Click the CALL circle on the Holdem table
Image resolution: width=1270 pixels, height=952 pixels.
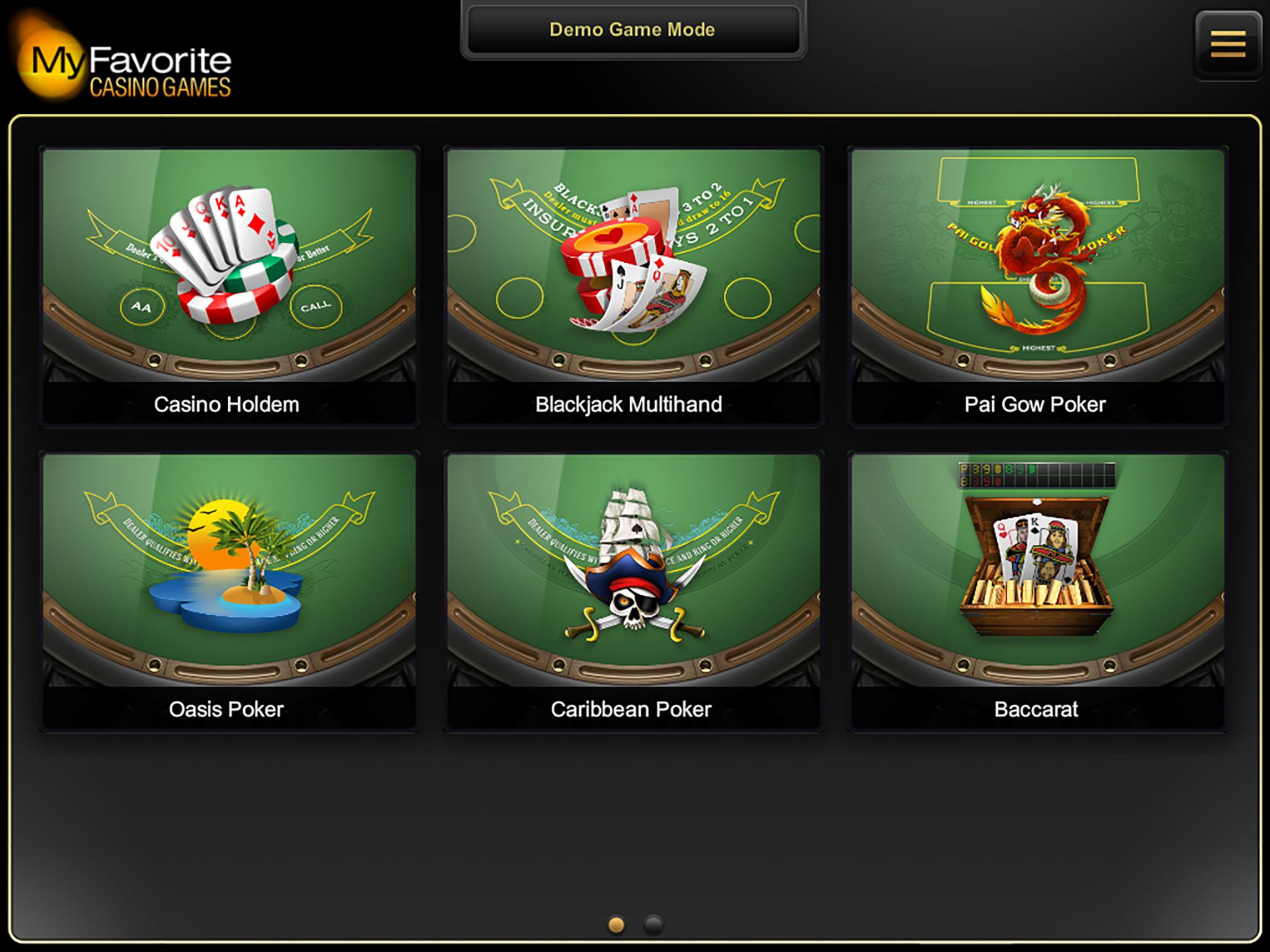[316, 306]
